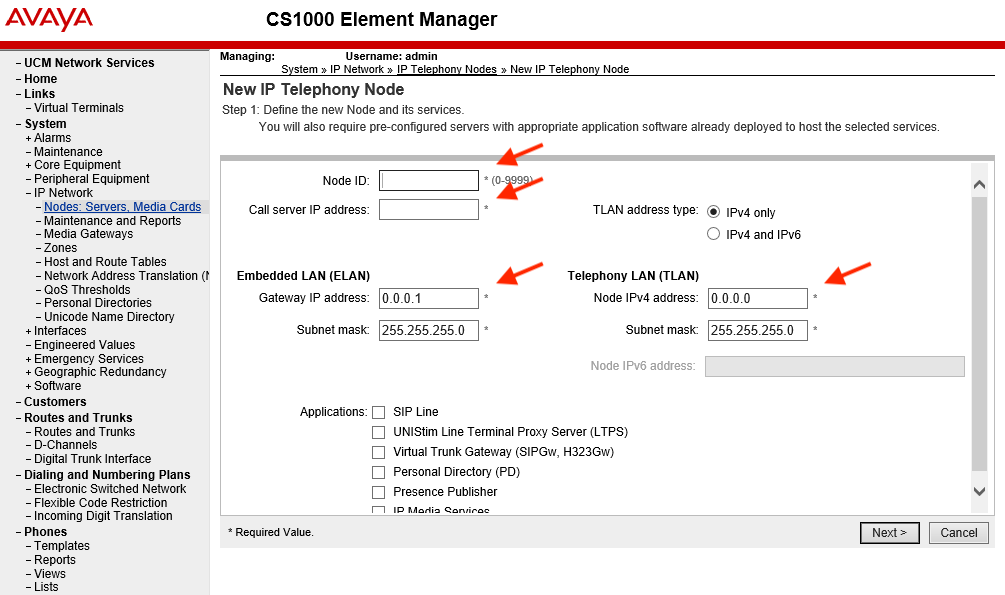
Task: Click the TLAN Subnet mask field
Action: [x=758, y=330]
